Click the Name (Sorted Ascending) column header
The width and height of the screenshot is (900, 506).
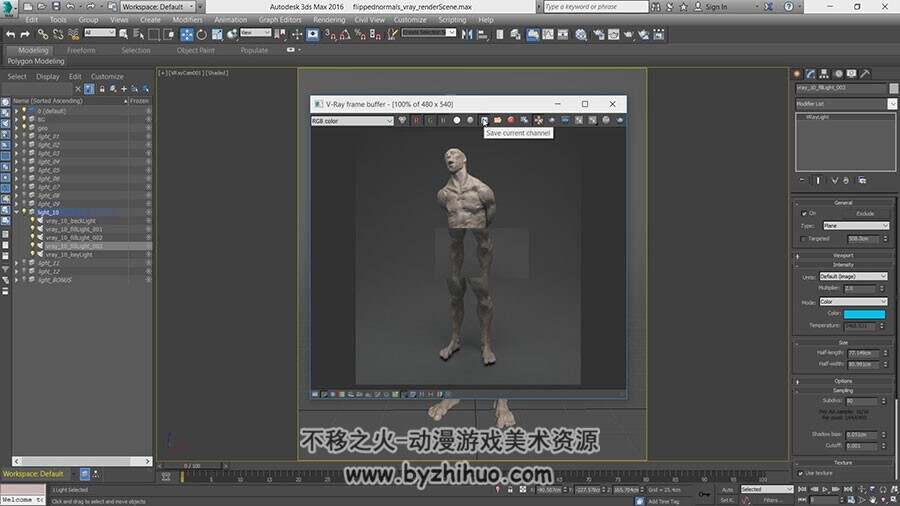click(69, 101)
